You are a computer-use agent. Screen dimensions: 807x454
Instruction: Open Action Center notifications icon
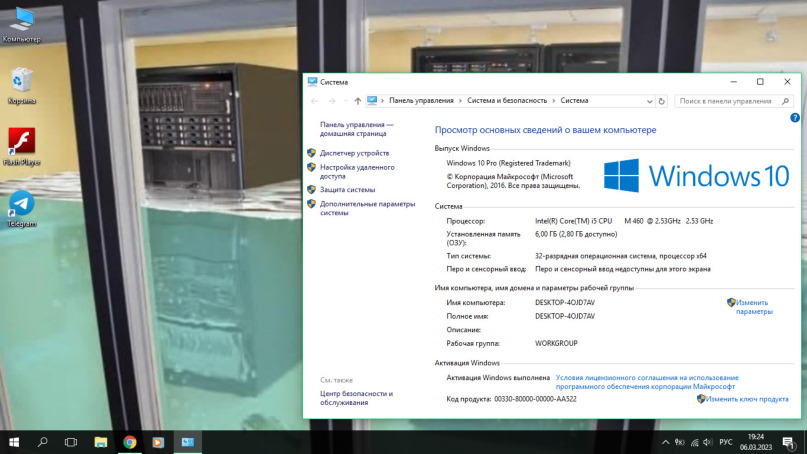pyautogui.click(x=788, y=442)
